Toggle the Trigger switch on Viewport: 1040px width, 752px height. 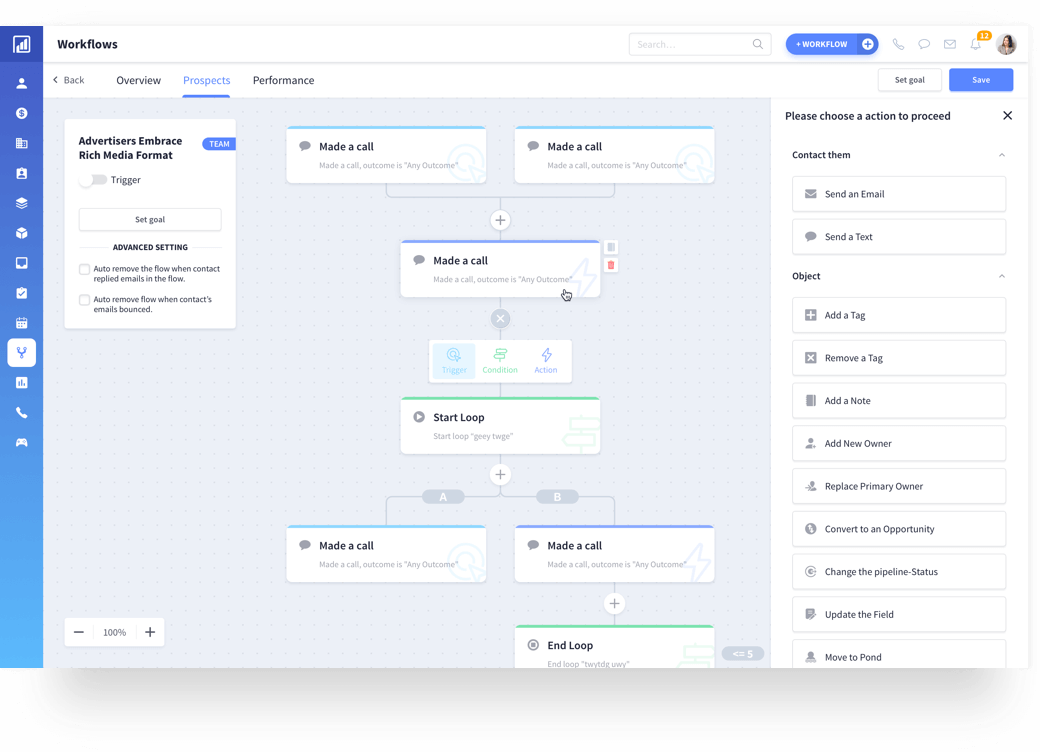(93, 180)
